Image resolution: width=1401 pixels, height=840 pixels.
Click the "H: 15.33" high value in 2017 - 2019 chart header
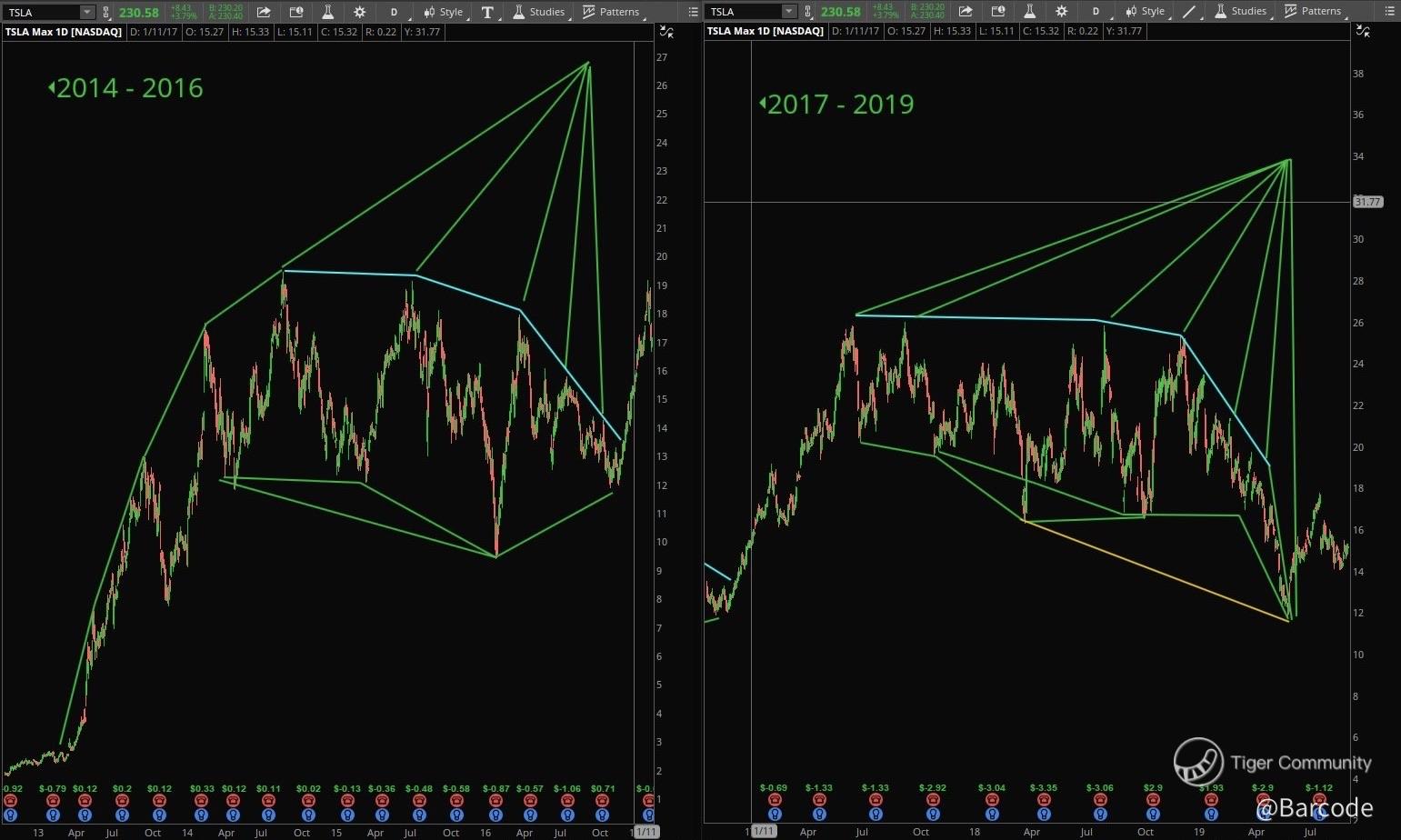(952, 32)
